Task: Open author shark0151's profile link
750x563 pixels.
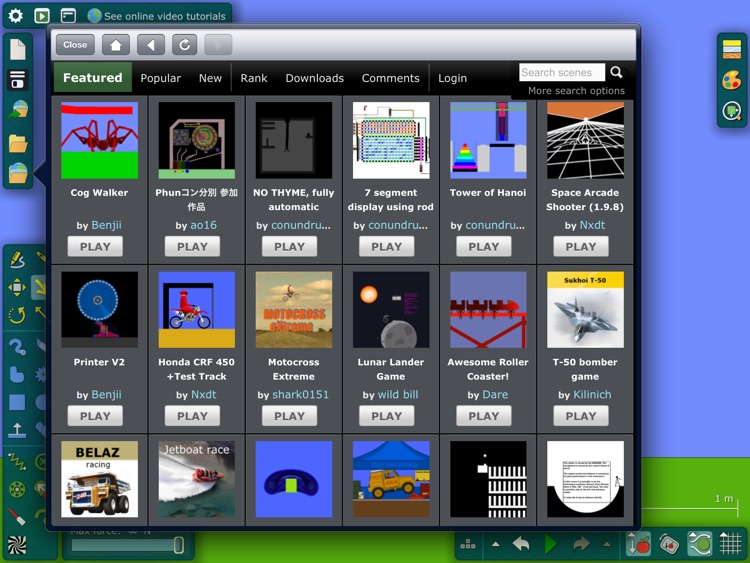Action: click(300, 395)
